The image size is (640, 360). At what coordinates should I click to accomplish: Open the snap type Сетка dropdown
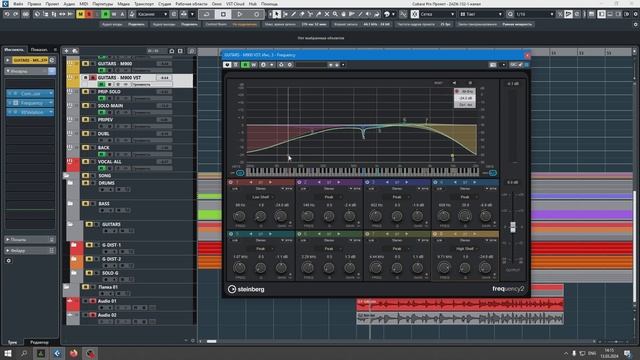tap(438, 14)
